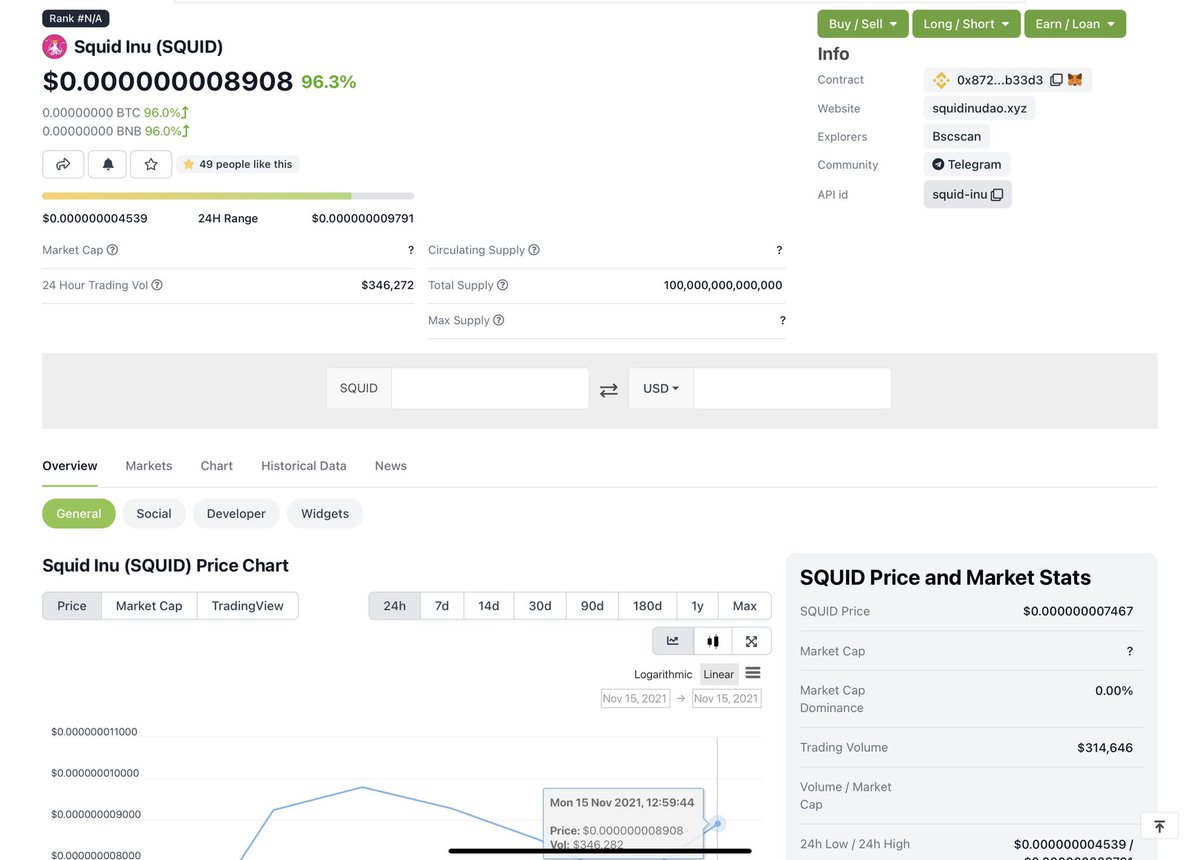
Task: Open the USD currency dropdown
Action: point(661,388)
